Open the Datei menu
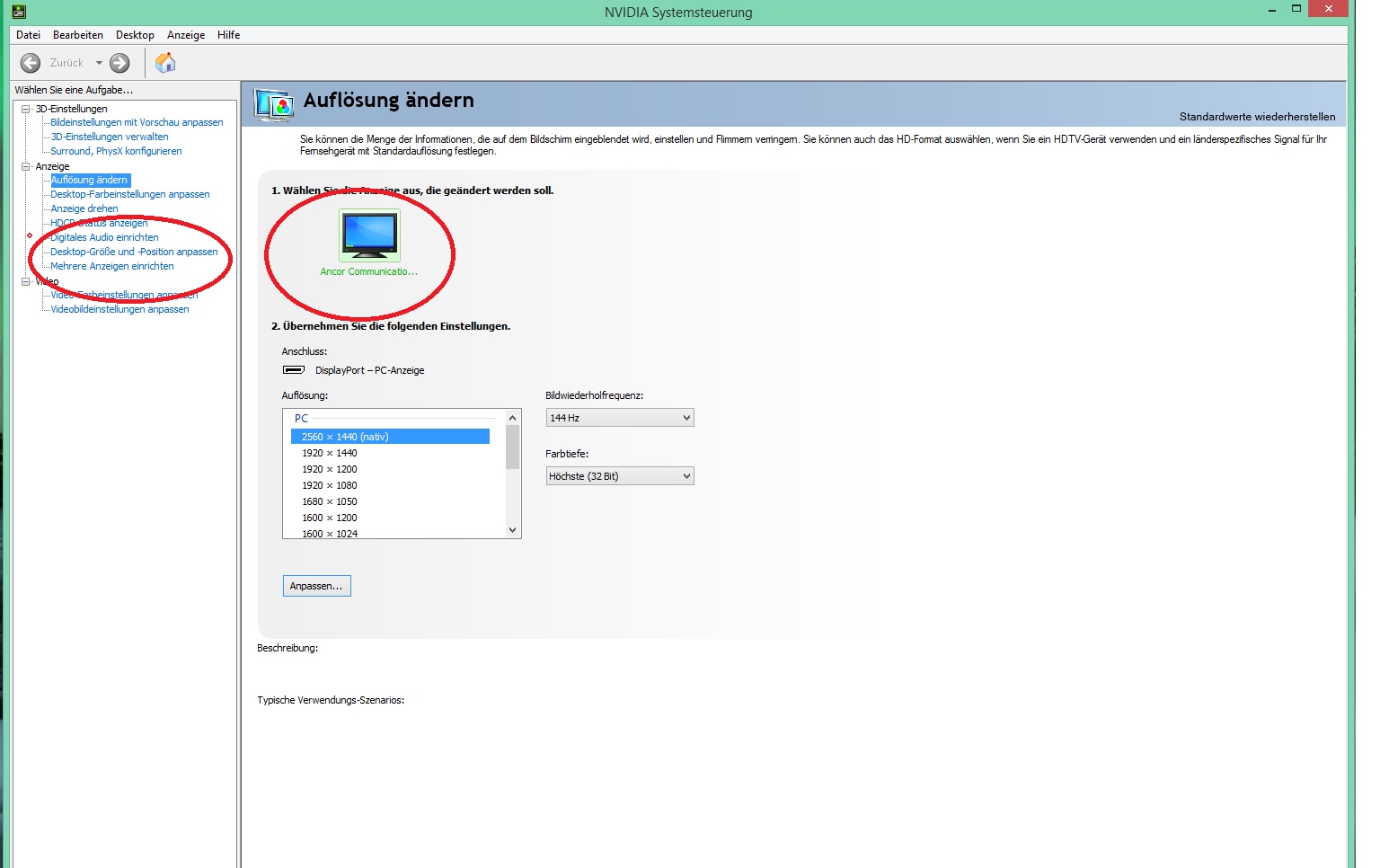Screen dimensions: 1380x868 pyautogui.click(x=28, y=35)
